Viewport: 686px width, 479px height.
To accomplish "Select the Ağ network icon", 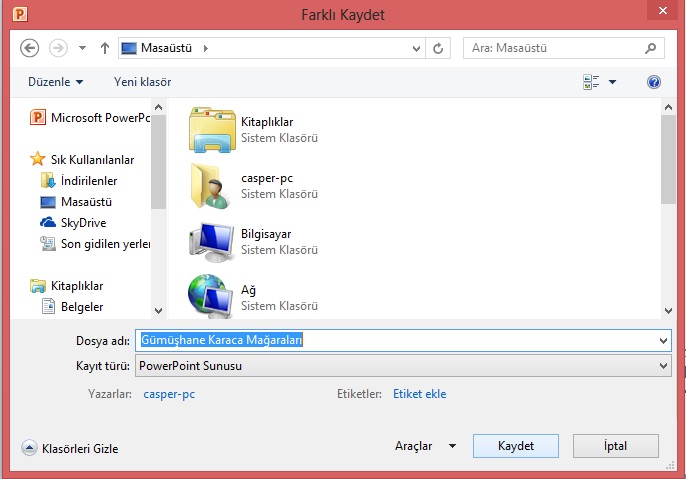I will click(x=210, y=297).
